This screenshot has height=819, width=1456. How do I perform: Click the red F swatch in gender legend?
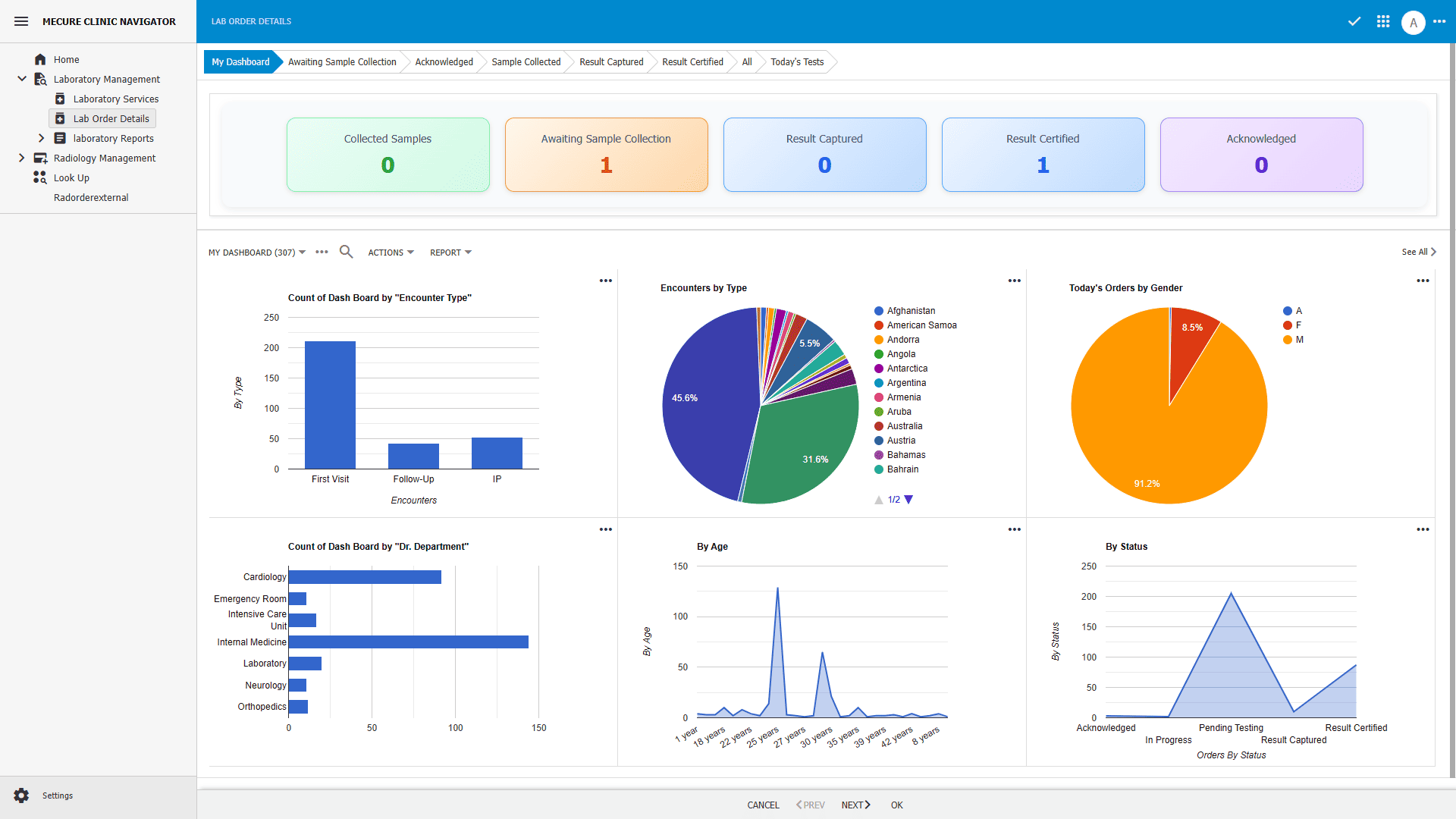1287,325
